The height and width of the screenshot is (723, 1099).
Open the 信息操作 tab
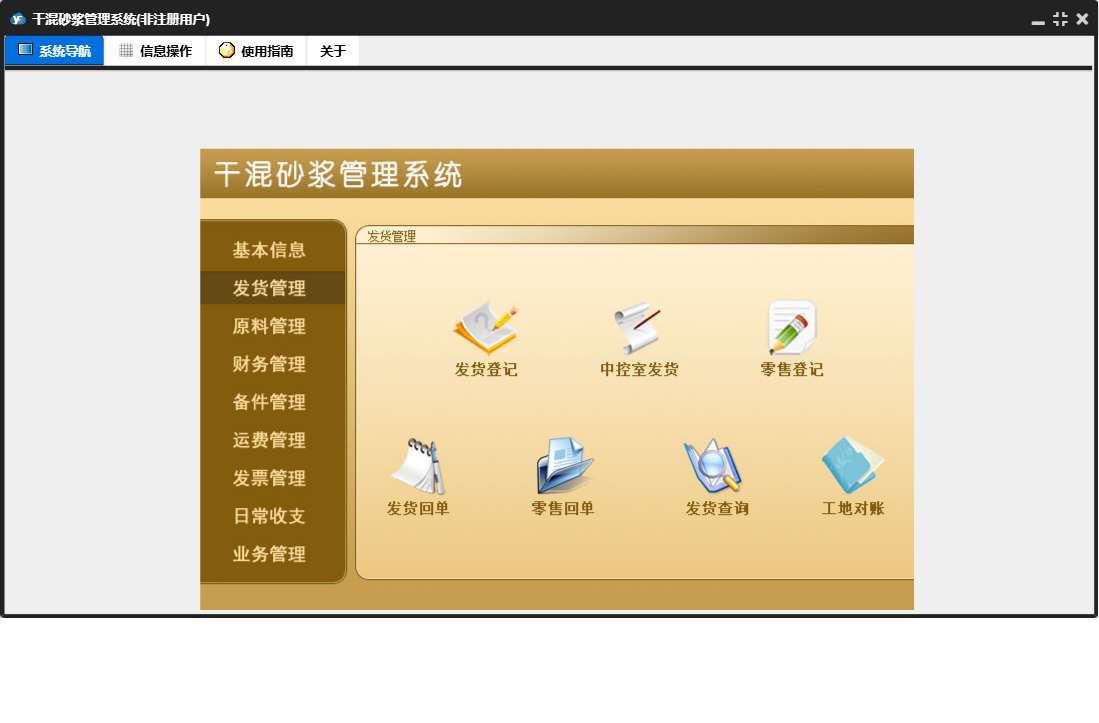[156, 50]
